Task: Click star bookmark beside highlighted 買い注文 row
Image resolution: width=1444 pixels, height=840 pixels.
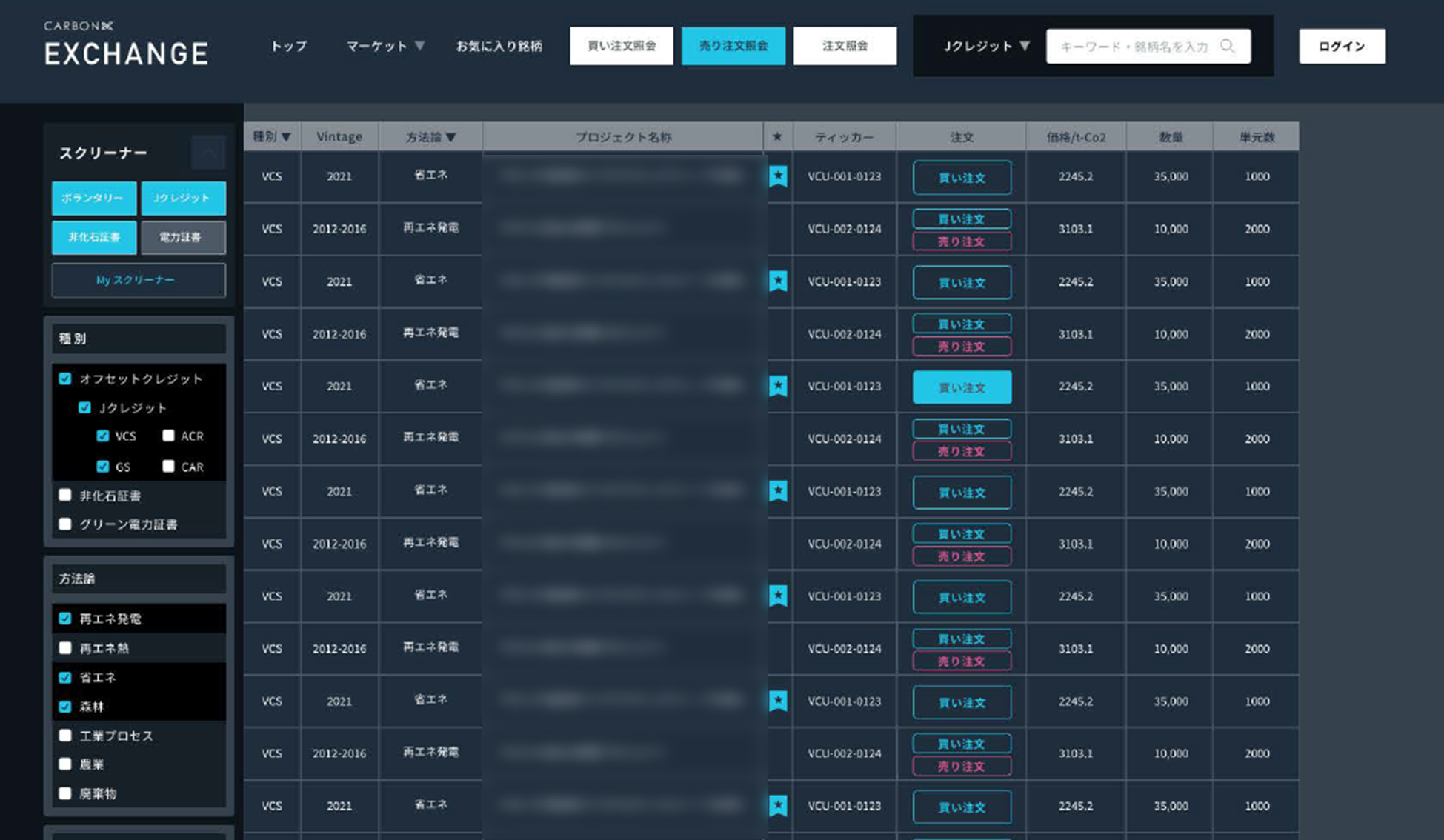Action: 777,386
